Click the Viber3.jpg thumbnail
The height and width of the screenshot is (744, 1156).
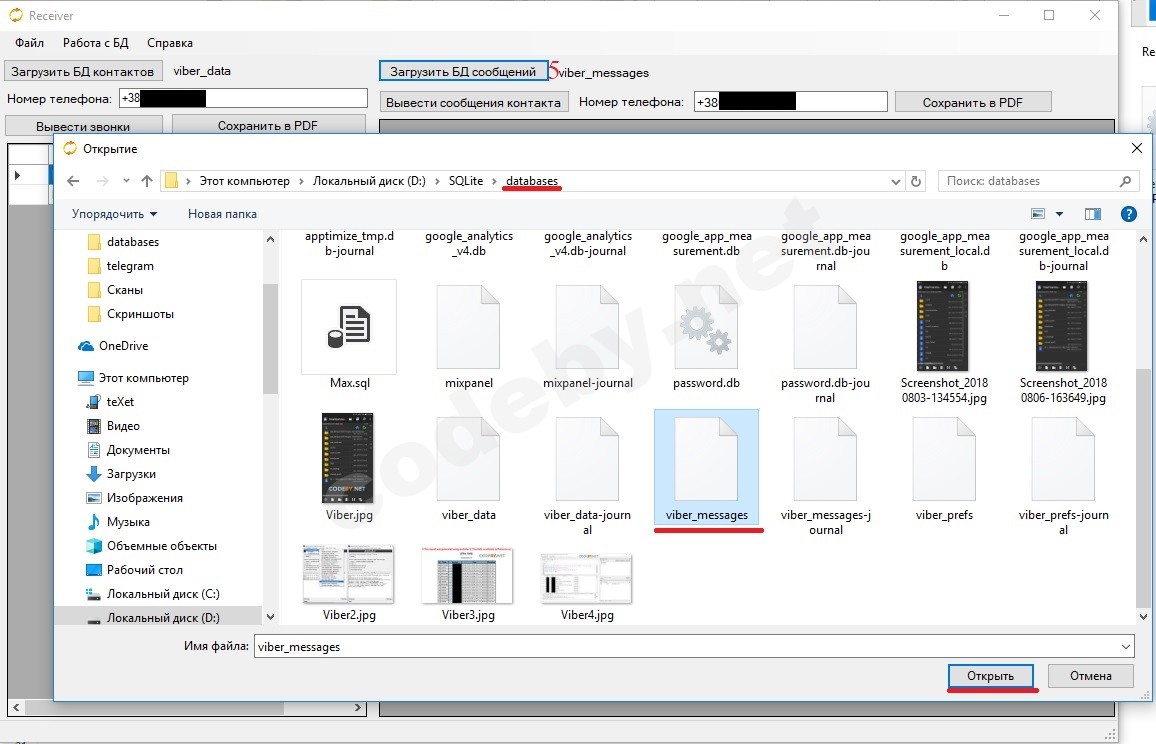point(468,575)
